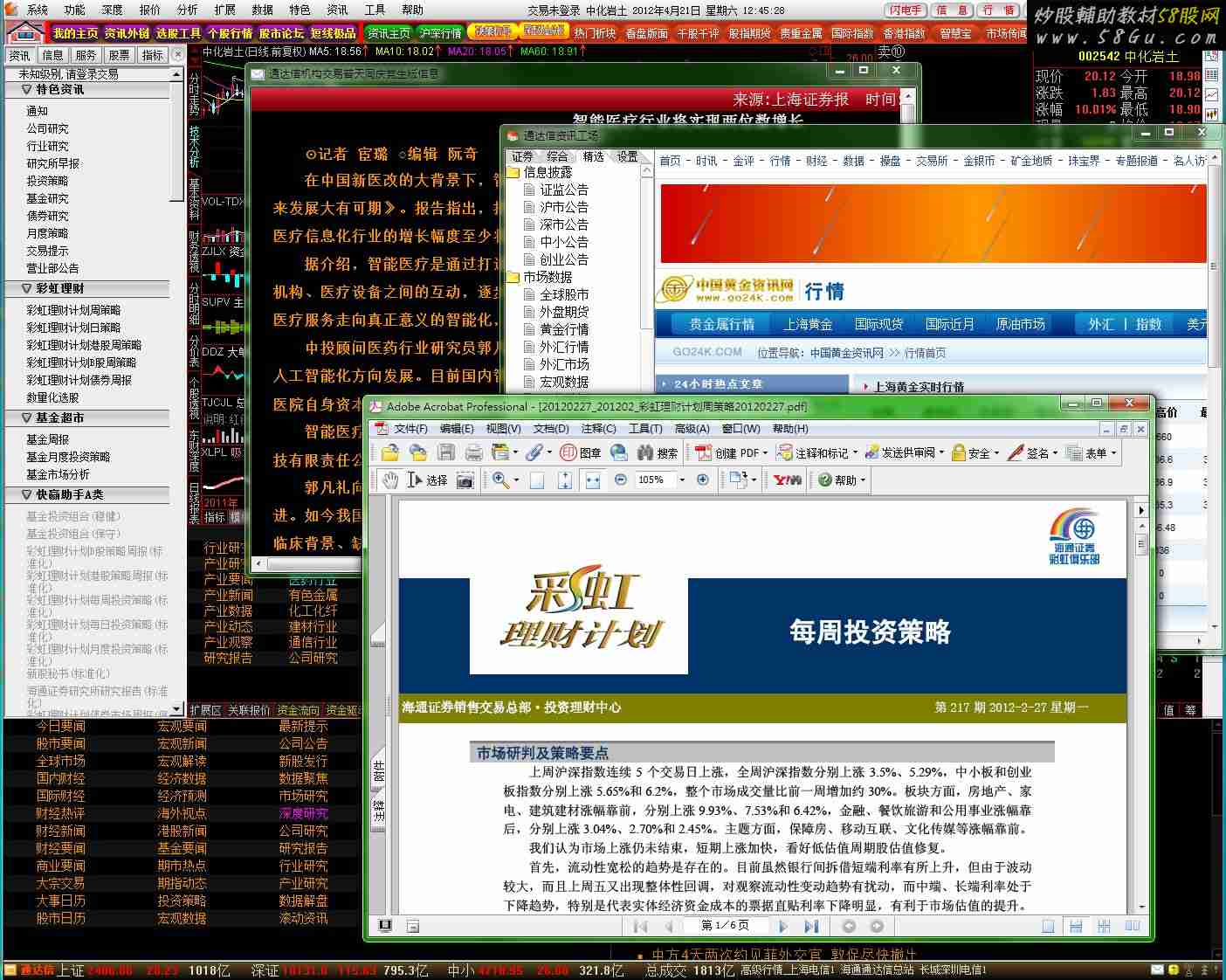Image resolution: width=1226 pixels, height=980 pixels.
Task: Collapse the 基金超市 section
Action: click(26, 418)
